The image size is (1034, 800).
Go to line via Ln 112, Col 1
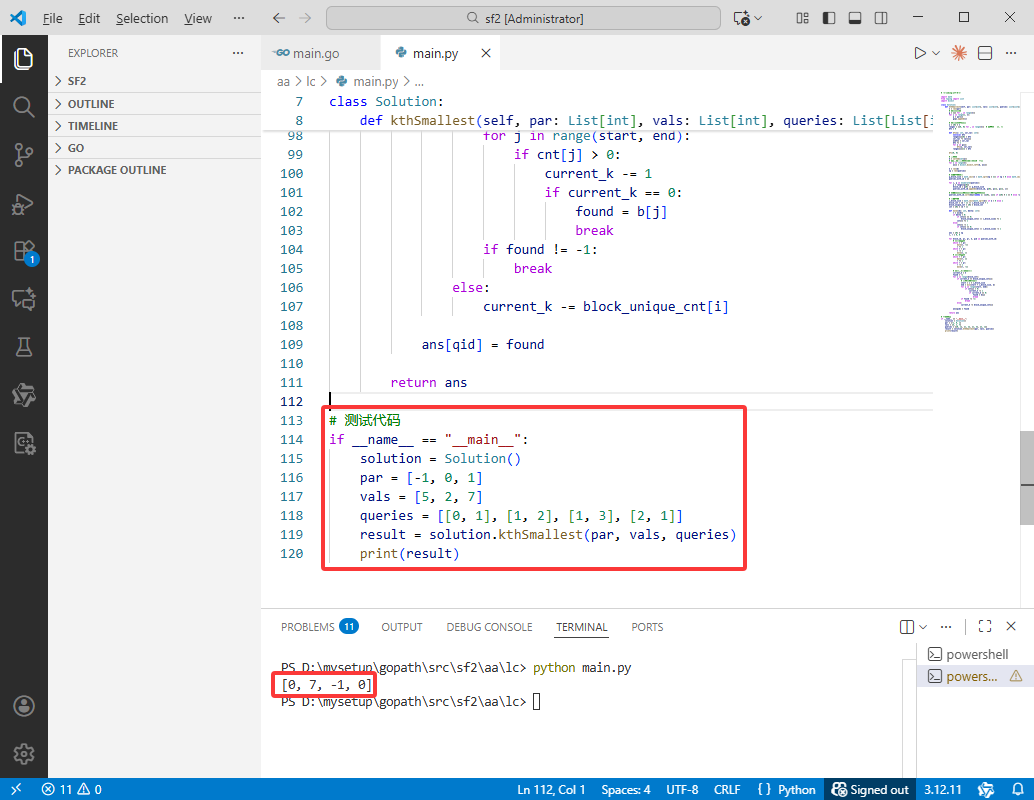pos(551,789)
